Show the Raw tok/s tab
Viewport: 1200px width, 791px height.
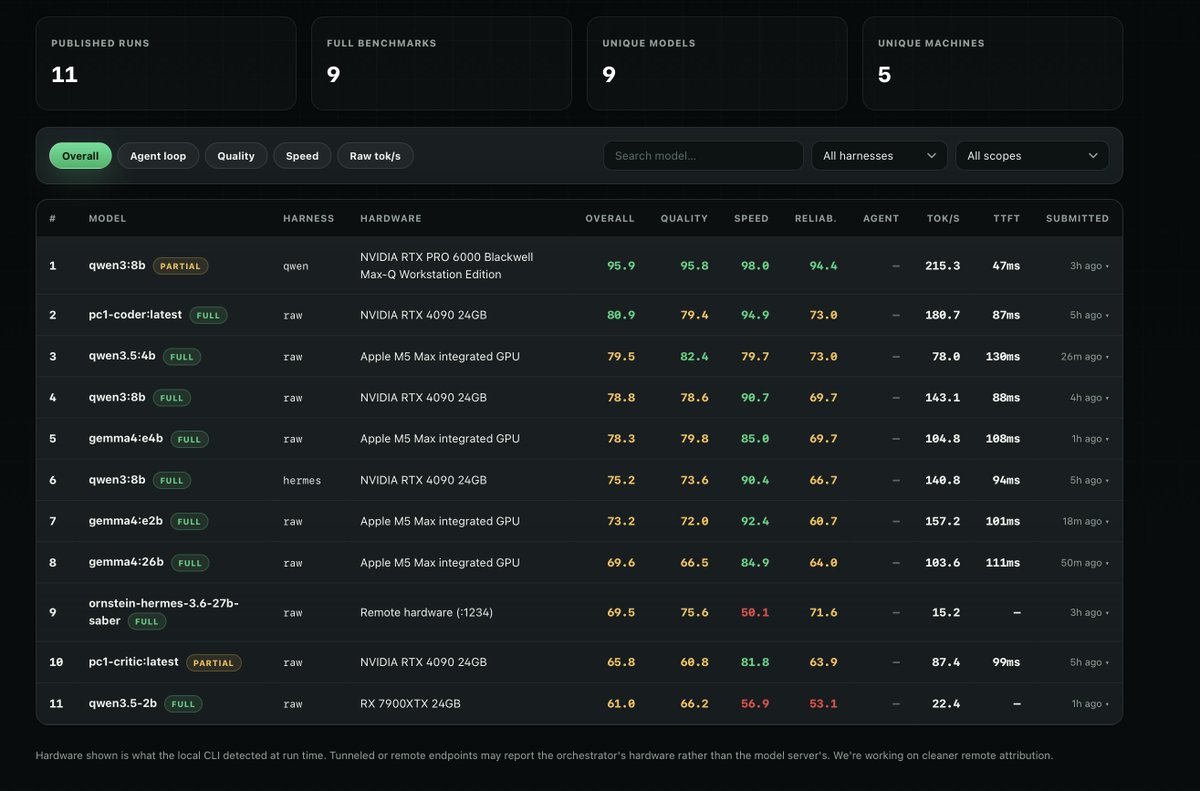[x=375, y=156]
